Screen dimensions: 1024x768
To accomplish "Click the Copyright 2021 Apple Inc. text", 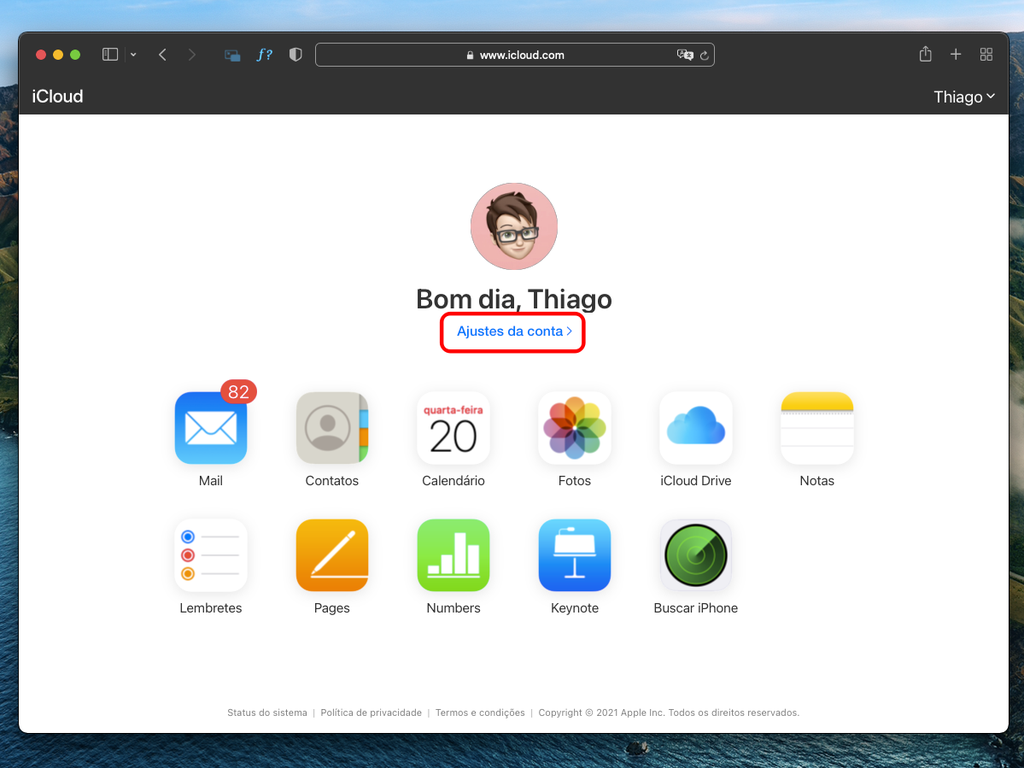I will point(669,712).
